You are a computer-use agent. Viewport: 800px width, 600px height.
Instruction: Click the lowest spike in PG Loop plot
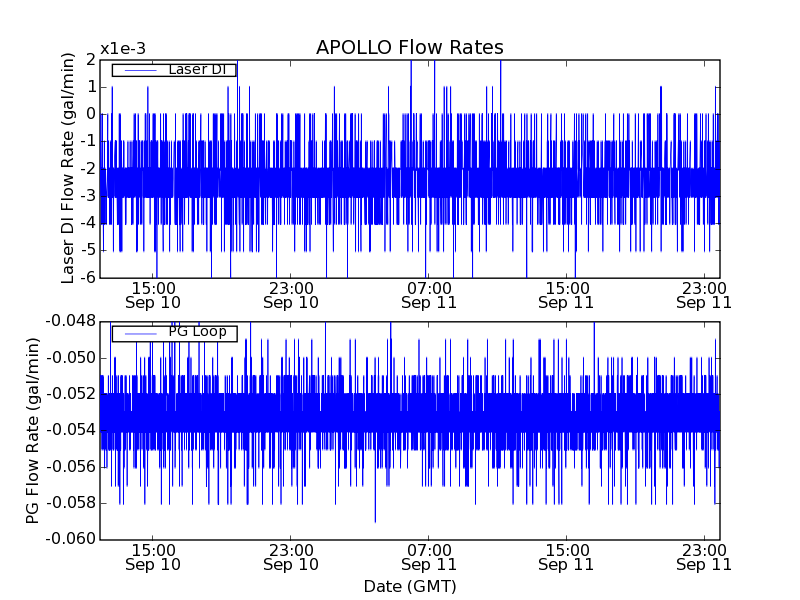(x=375, y=520)
